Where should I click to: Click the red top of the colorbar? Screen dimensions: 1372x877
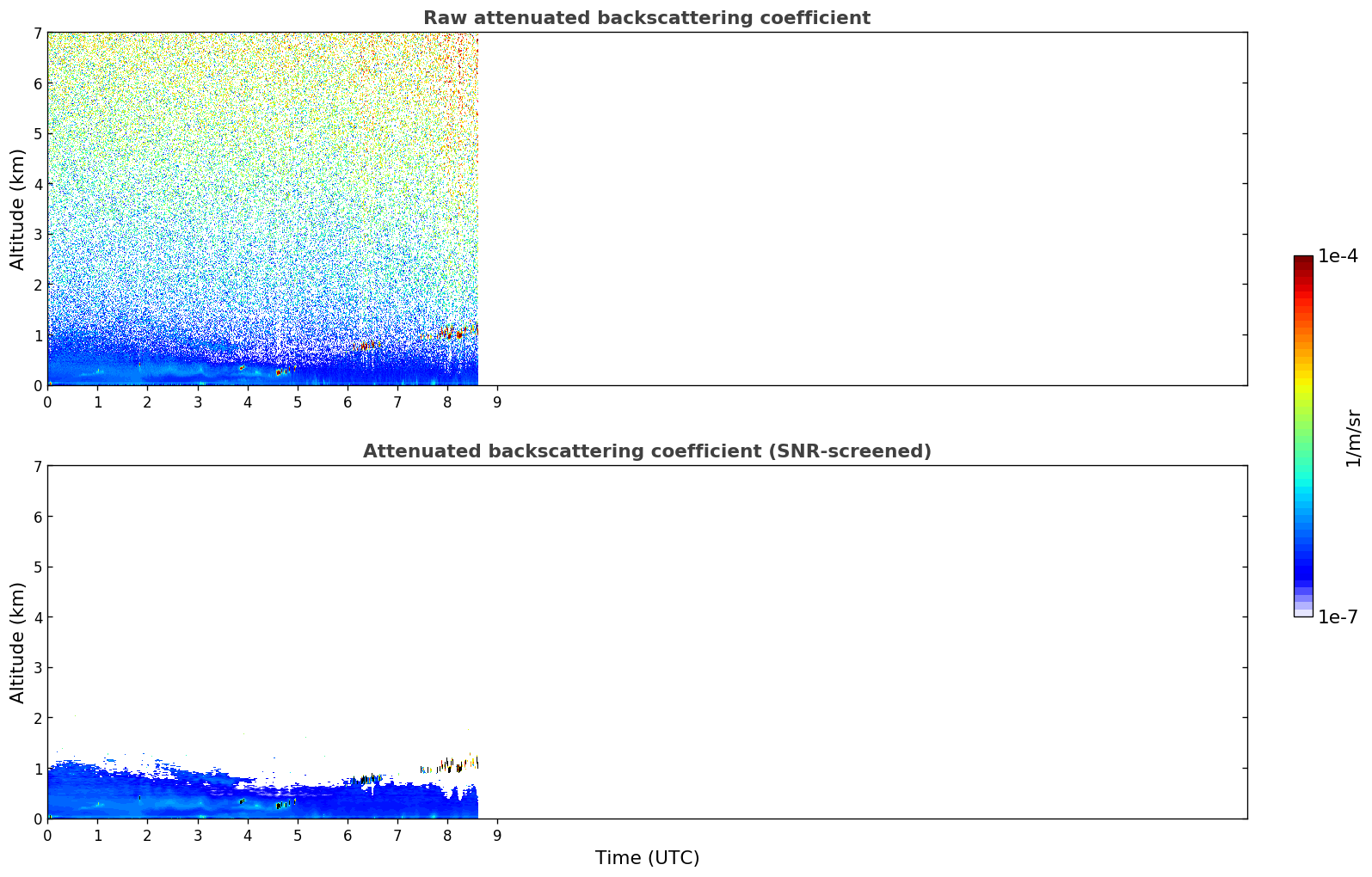pos(1303,275)
